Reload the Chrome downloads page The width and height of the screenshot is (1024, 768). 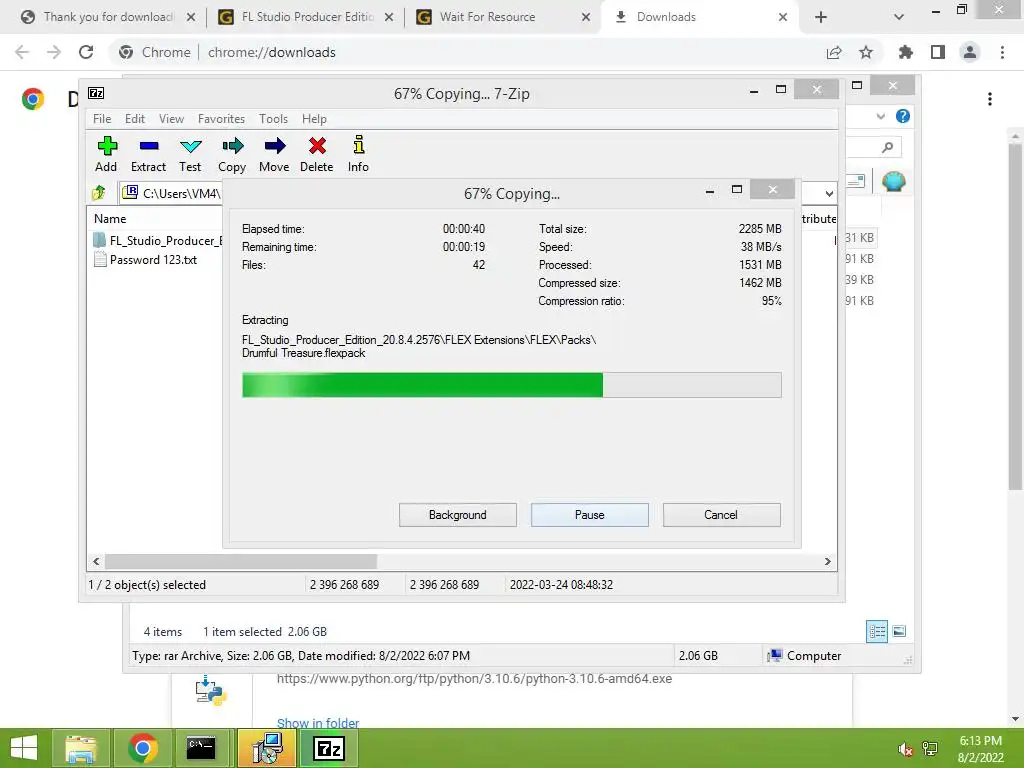(x=86, y=52)
